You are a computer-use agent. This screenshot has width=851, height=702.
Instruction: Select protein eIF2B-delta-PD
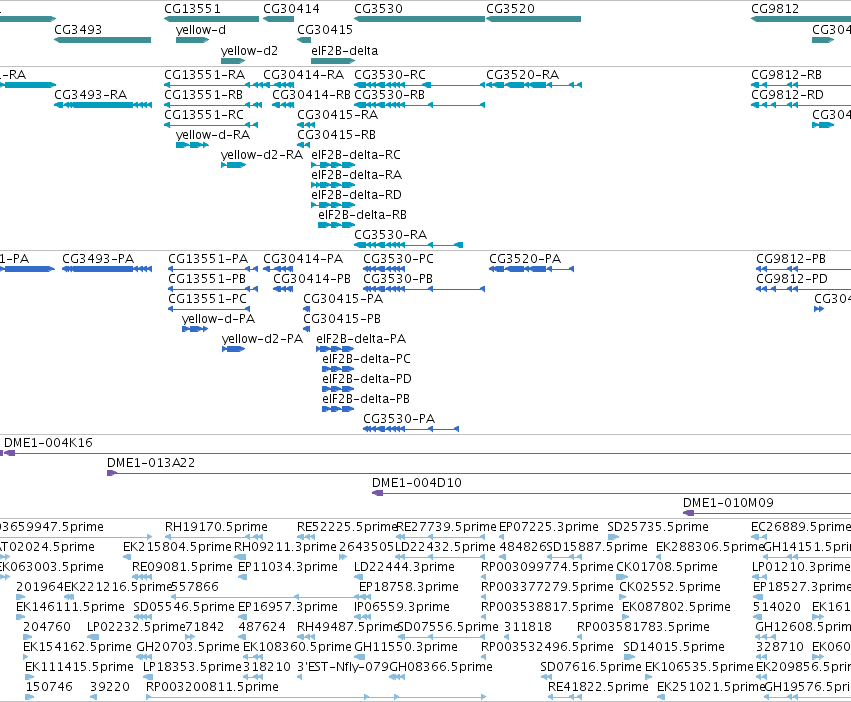(367, 379)
